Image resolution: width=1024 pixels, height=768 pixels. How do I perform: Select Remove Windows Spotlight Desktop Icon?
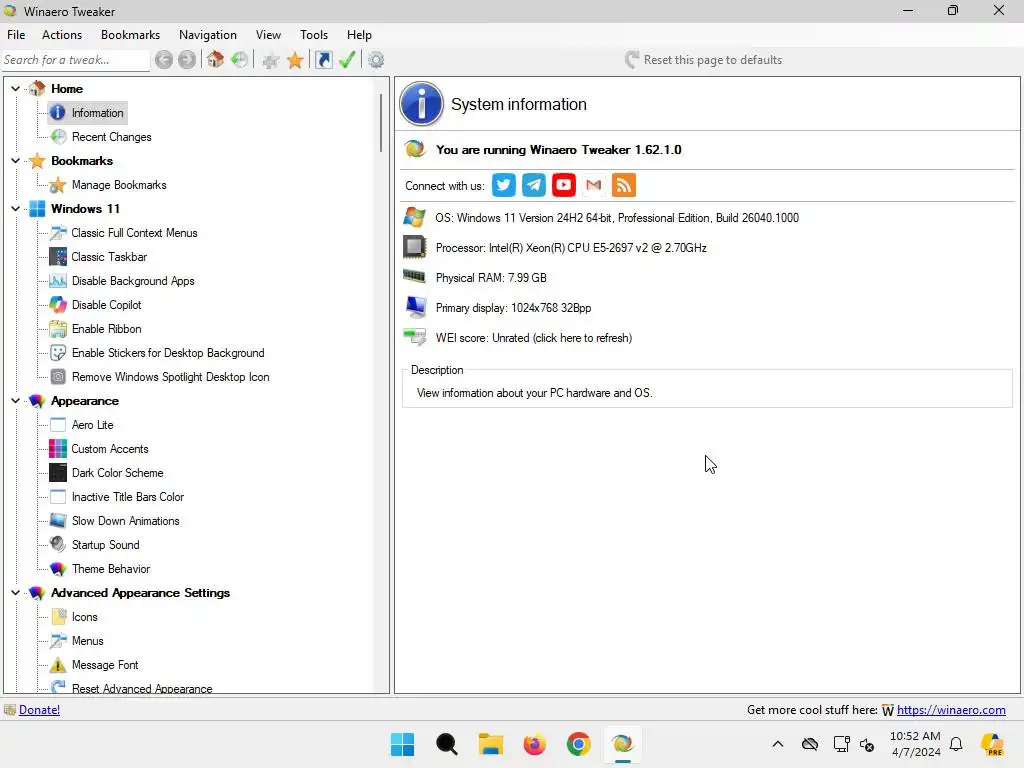[x=170, y=377]
